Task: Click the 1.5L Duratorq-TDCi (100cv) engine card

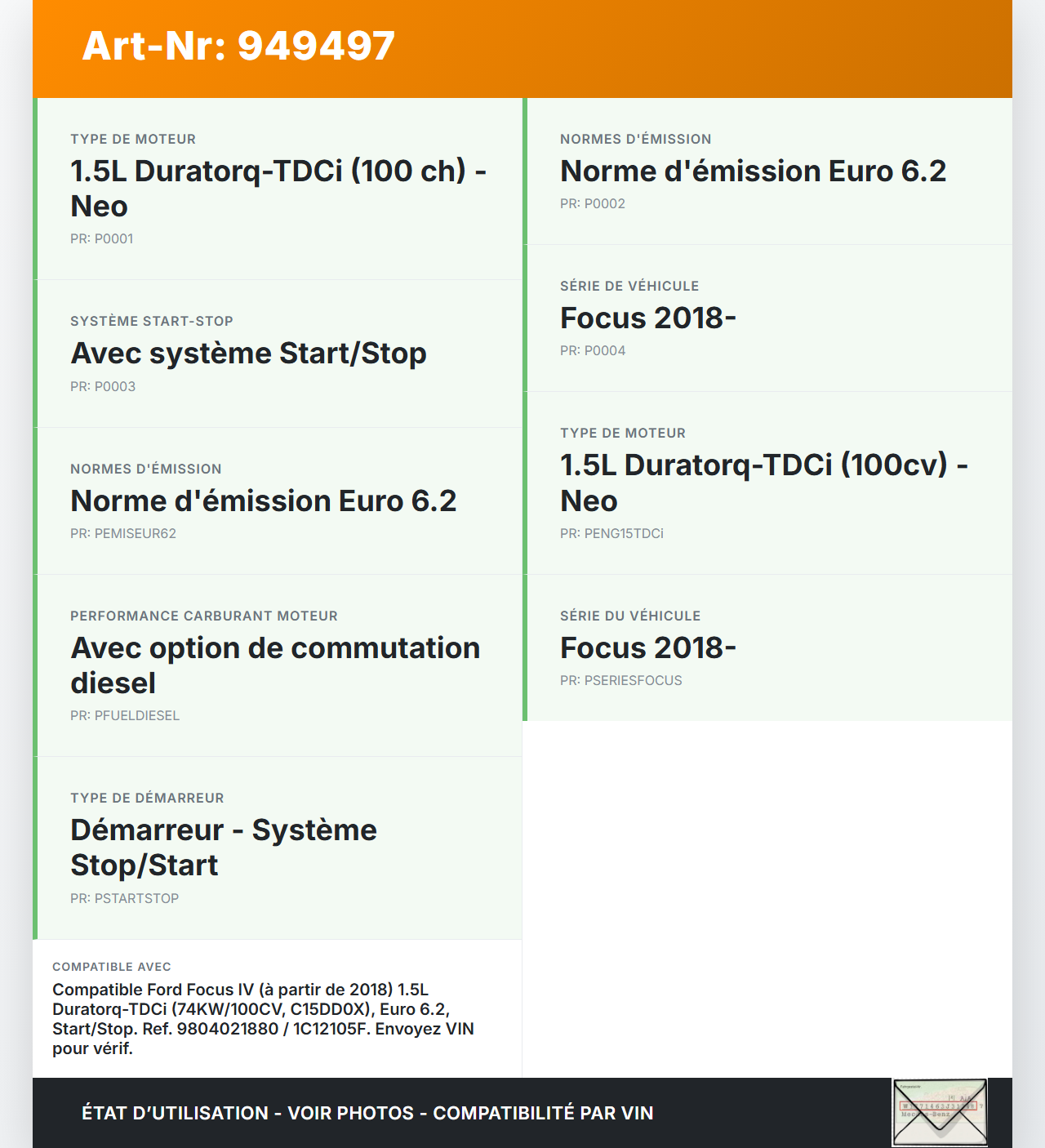Action: pos(763,482)
